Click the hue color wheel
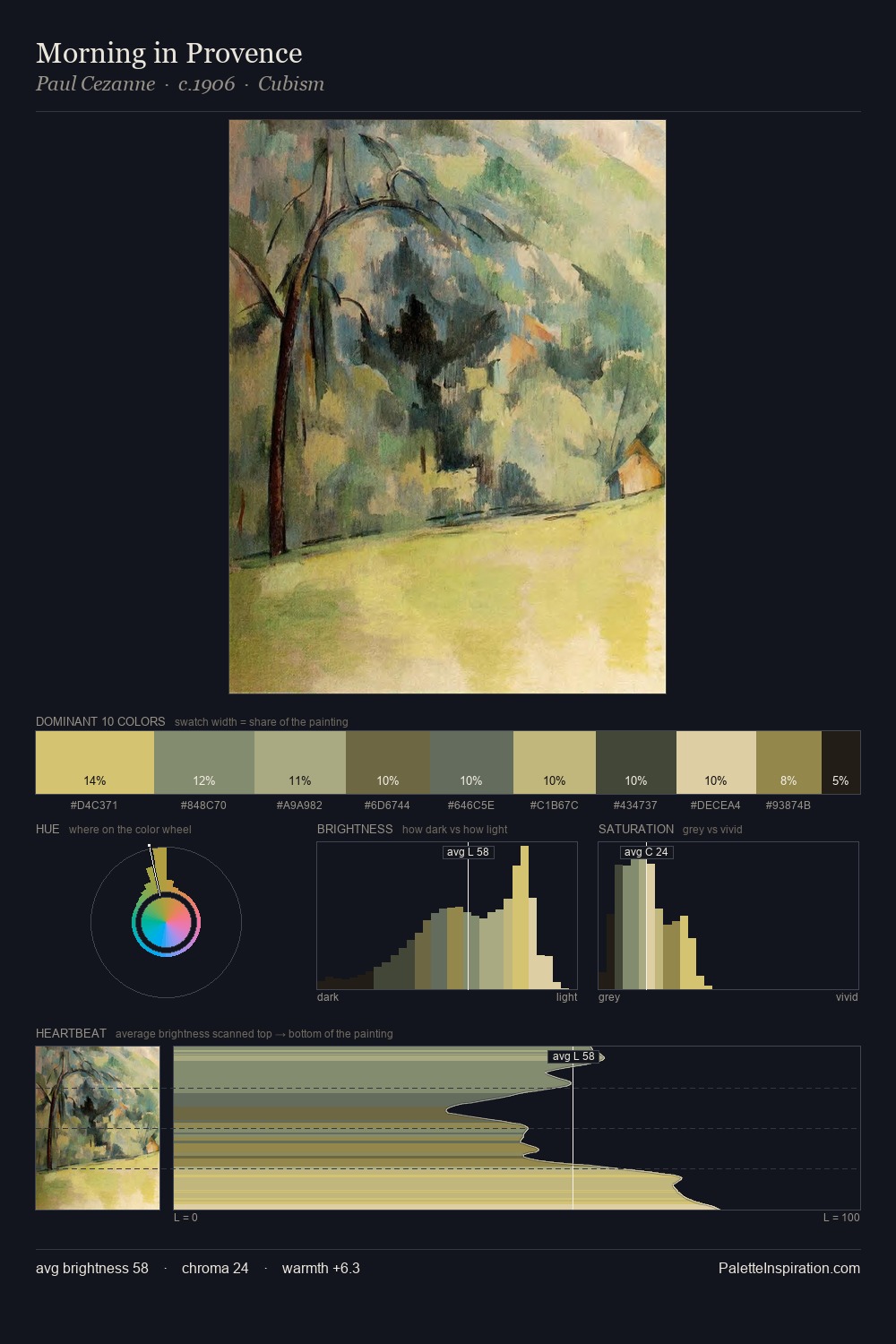 point(166,922)
